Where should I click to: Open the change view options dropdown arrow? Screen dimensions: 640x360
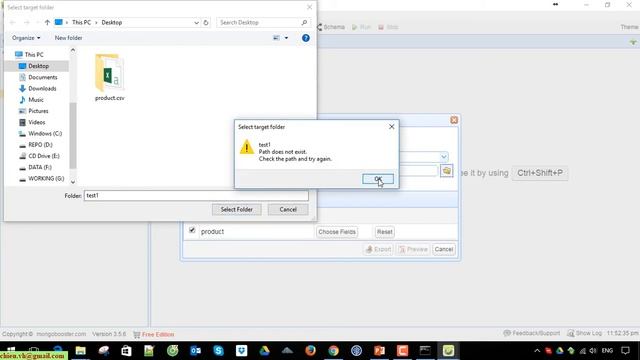tap(286, 38)
